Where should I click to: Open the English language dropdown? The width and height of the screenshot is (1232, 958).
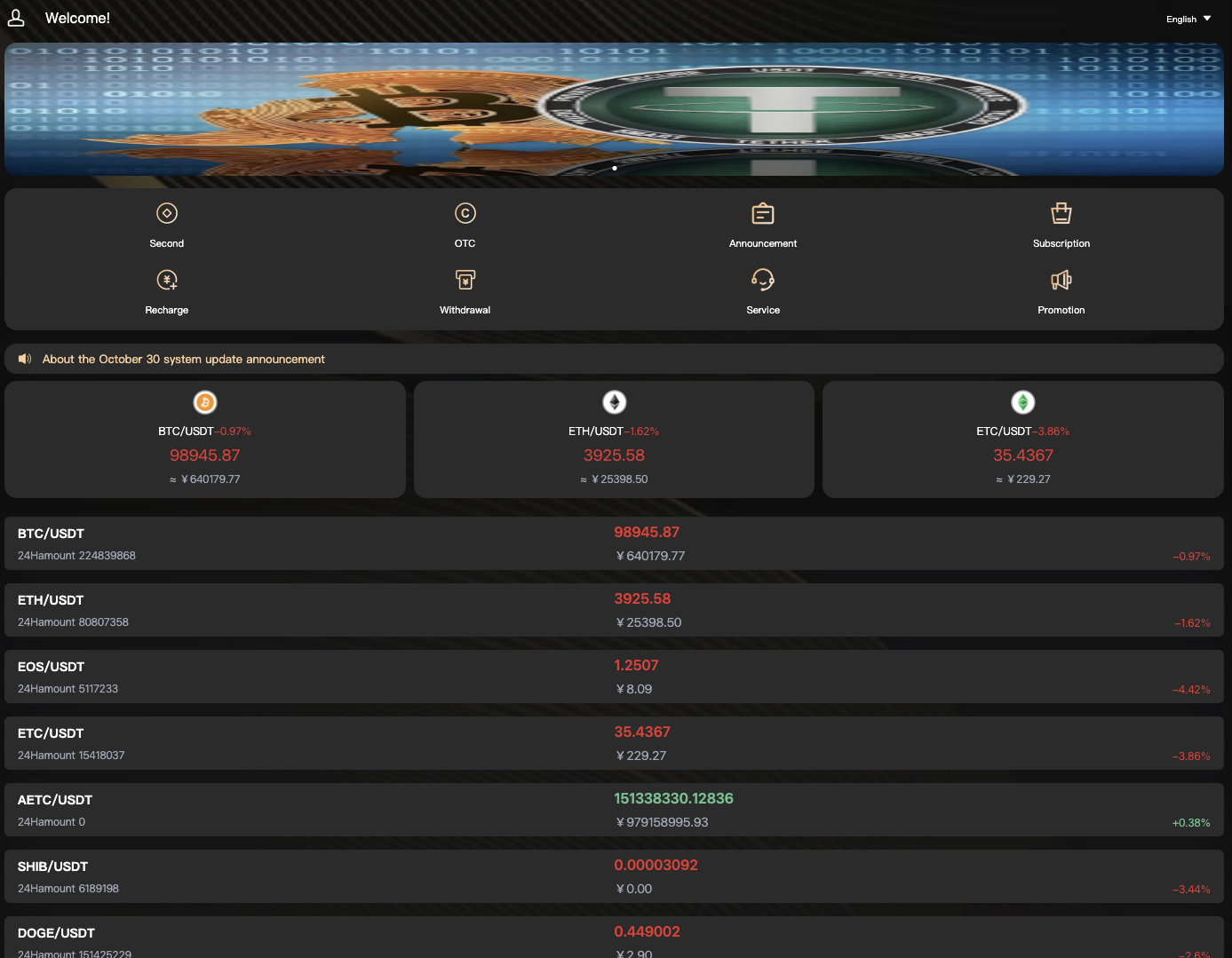(1188, 19)
